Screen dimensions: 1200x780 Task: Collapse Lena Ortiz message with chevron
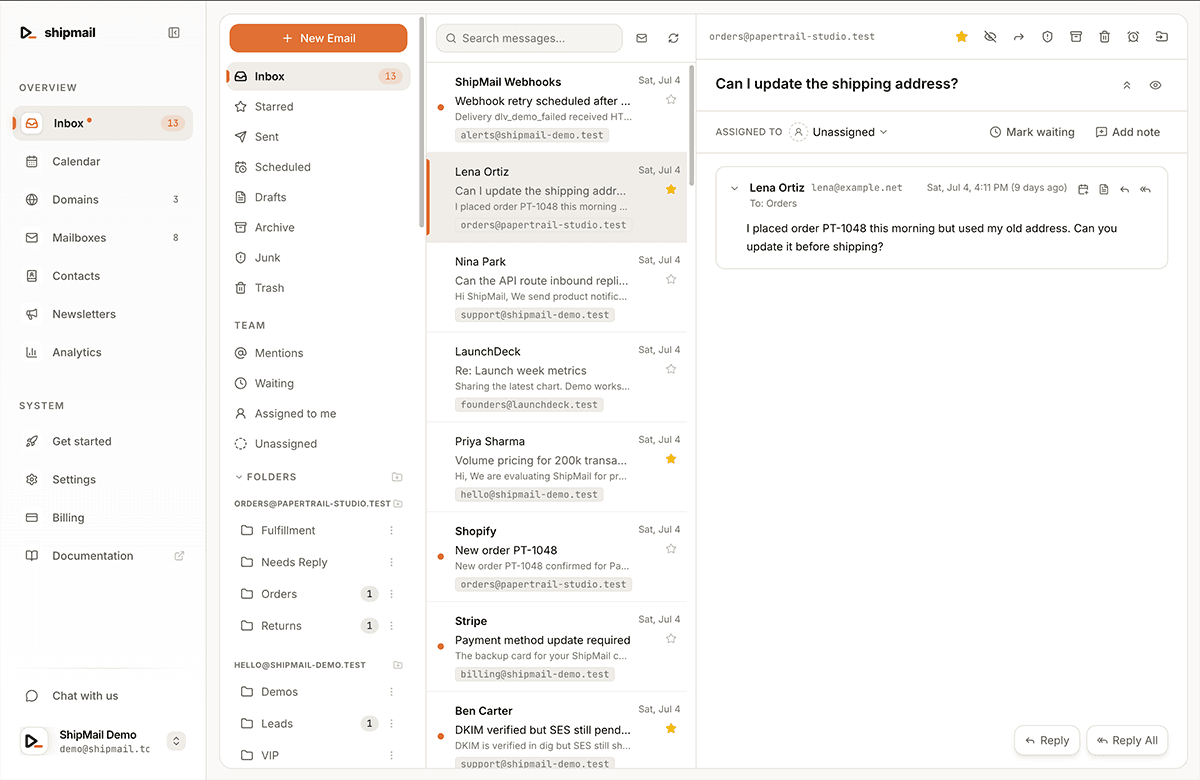tap(735, 188)
